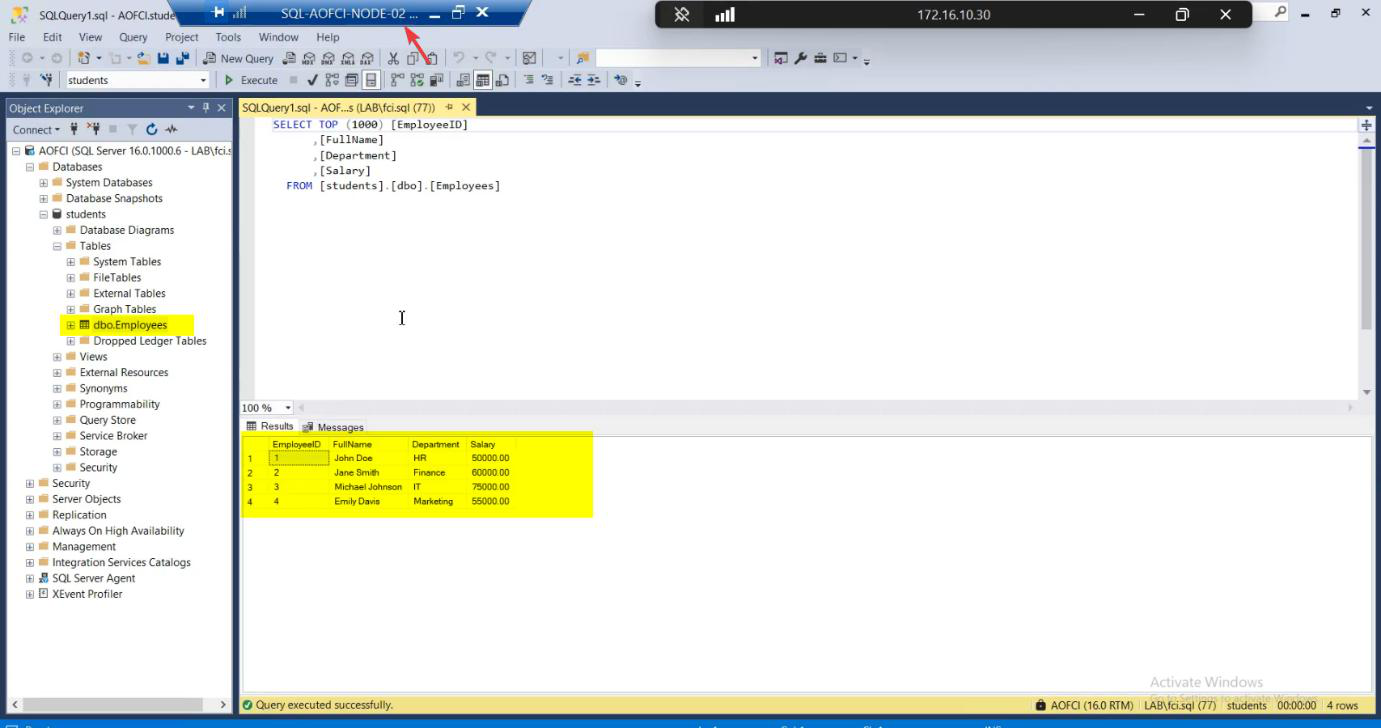This screenshot has height=728, width=1381.
Task: Toggle Include Client Statistics icon
Action: (436, 80)
